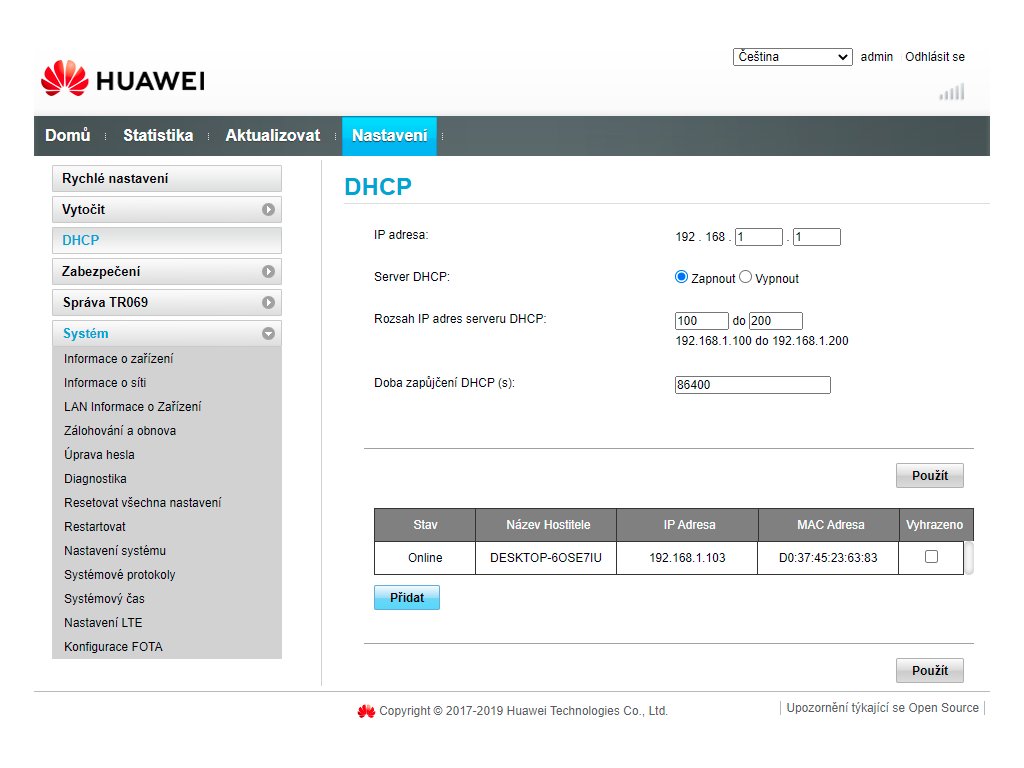Click the Huawei logo in header

[122, 79]
